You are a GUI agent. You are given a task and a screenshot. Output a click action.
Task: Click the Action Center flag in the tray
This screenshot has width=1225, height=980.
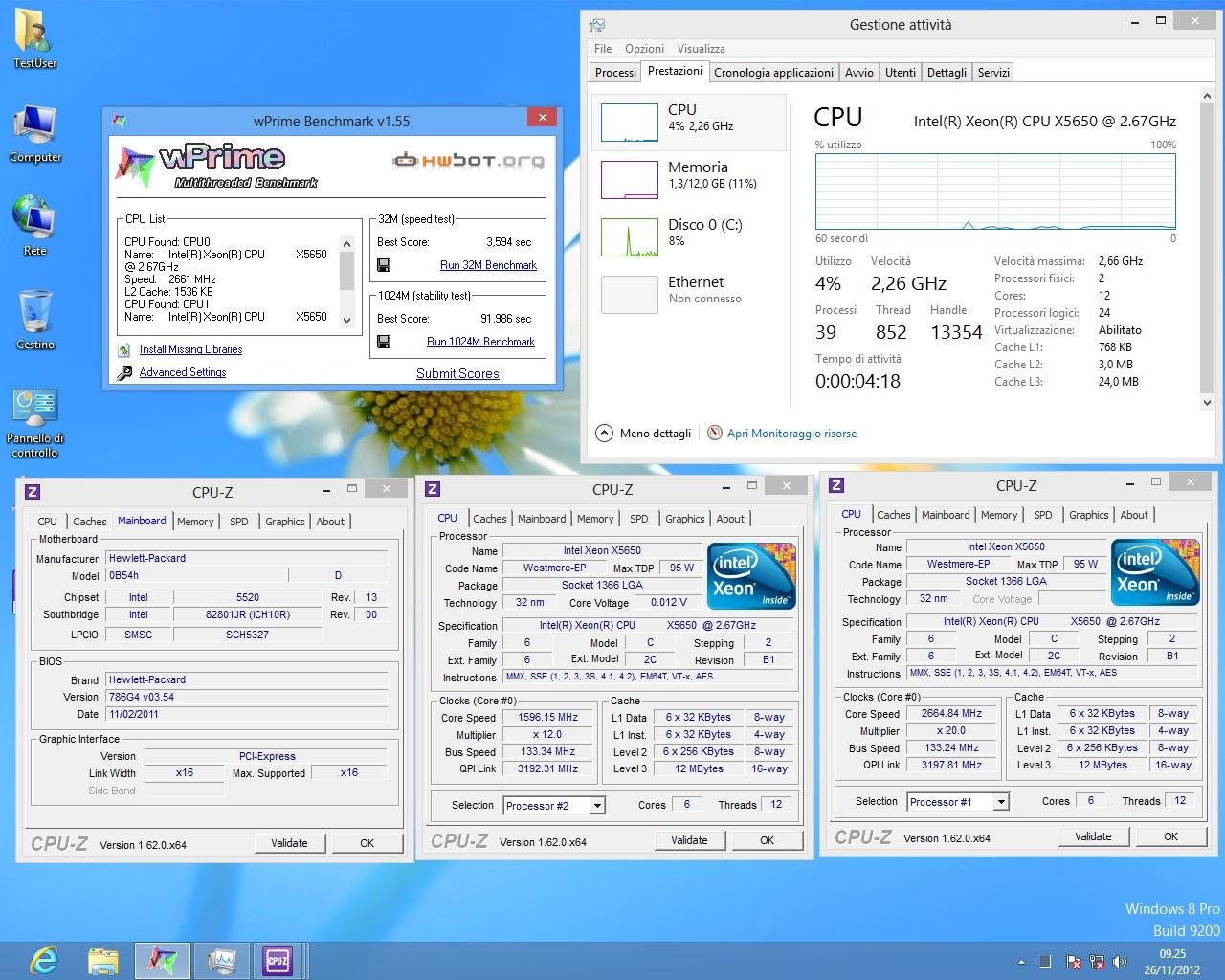coord(1073,961)
